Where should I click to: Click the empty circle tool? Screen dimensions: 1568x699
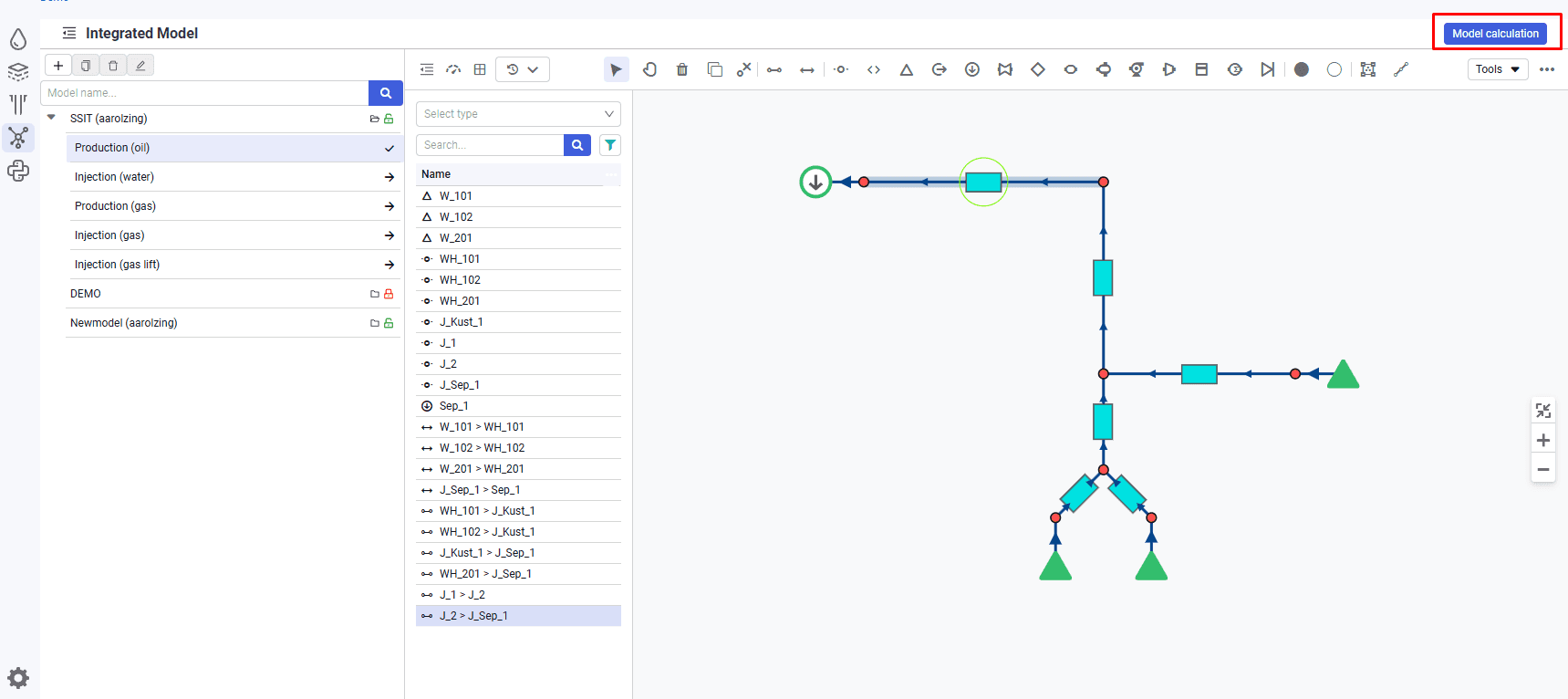[1334, 69]
